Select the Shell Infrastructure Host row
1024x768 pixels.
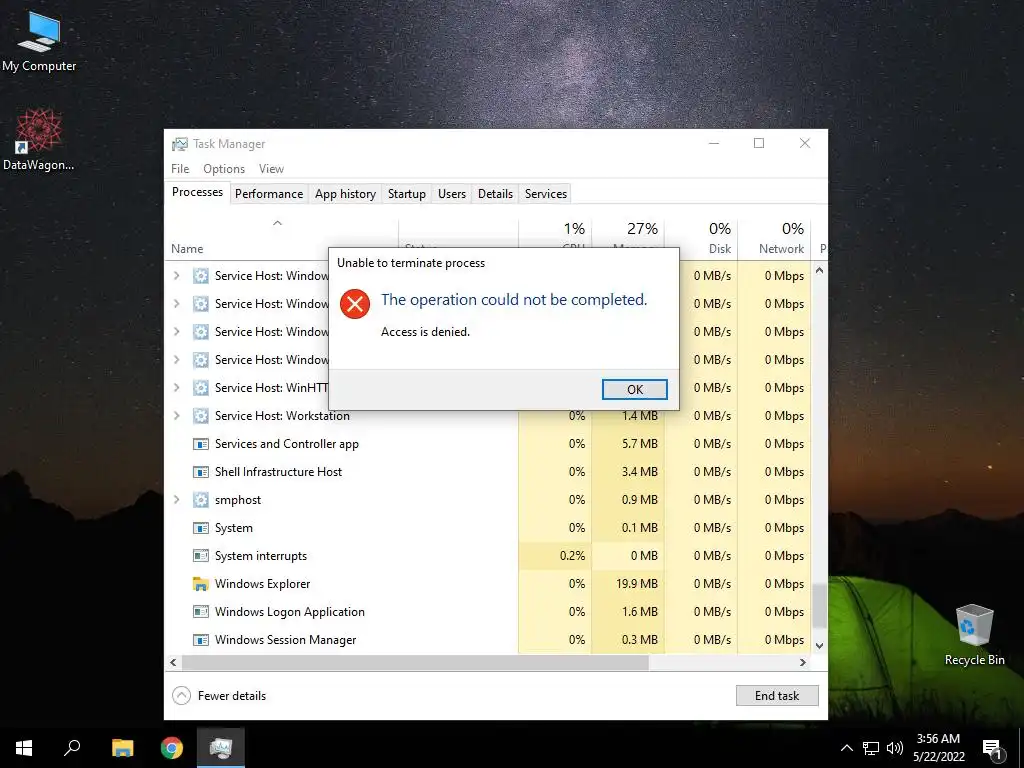pos(488,472)
